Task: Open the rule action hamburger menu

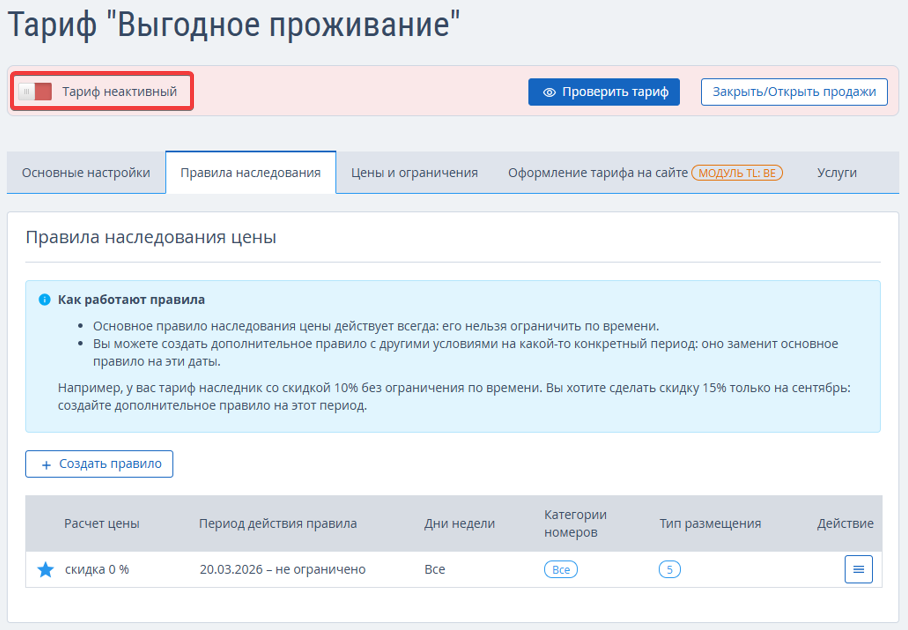Action: (858, 569)
